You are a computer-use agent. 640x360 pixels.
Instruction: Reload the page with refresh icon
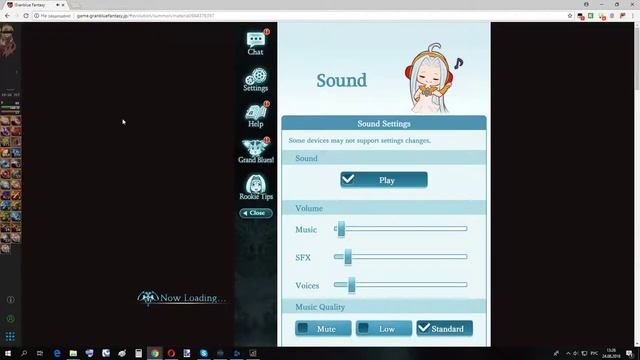tap(26, 16)
